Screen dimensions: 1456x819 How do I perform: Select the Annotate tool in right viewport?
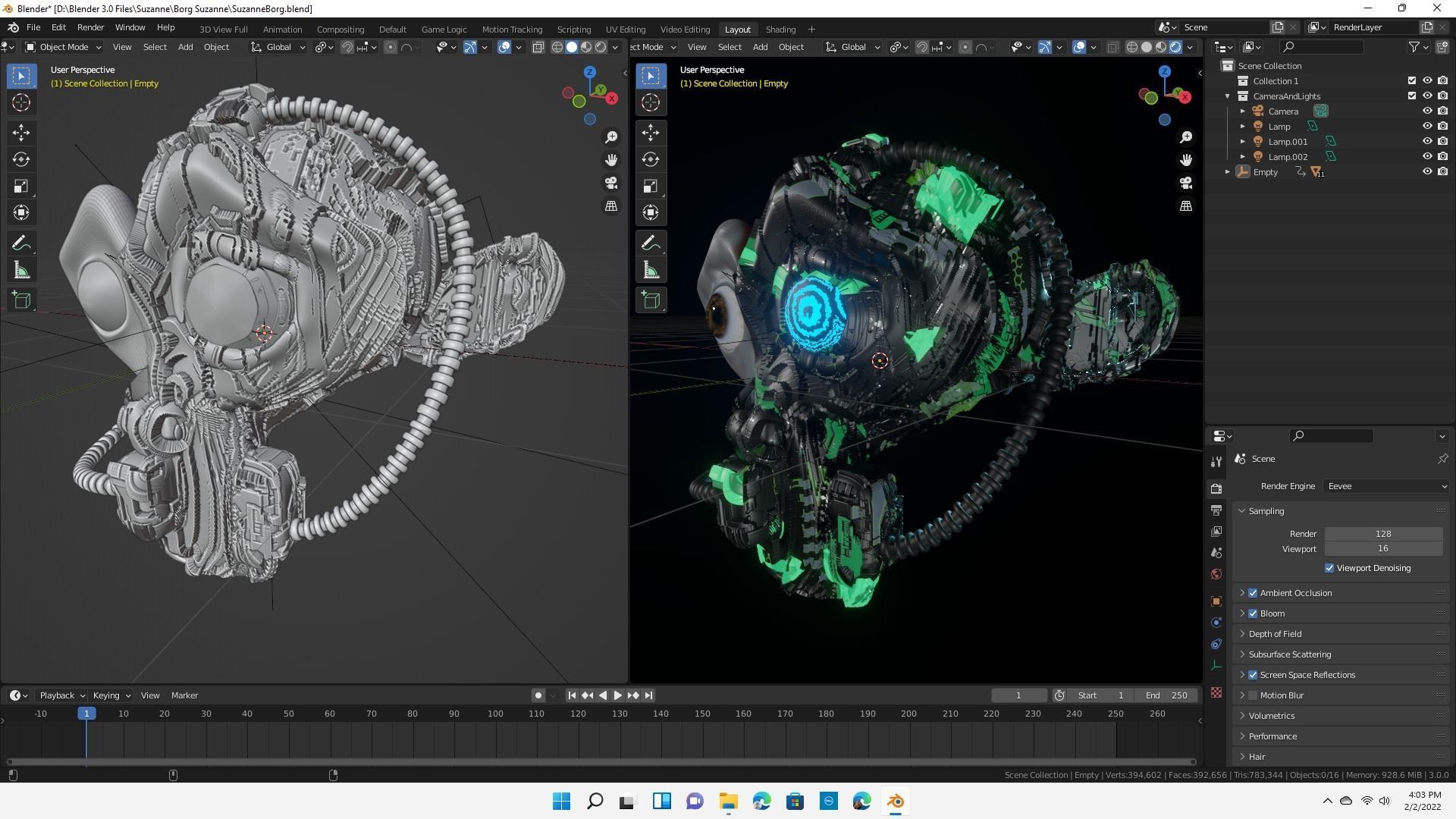(x=651, y=243)
